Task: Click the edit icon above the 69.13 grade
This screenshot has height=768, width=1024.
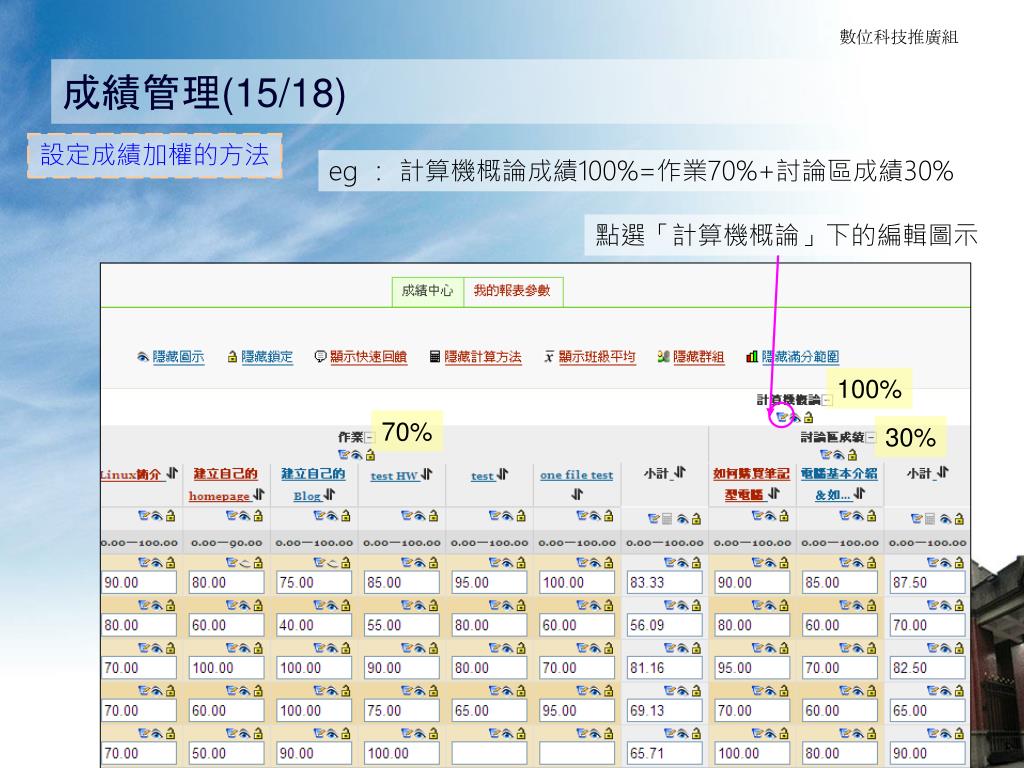Action: point(669,691)
